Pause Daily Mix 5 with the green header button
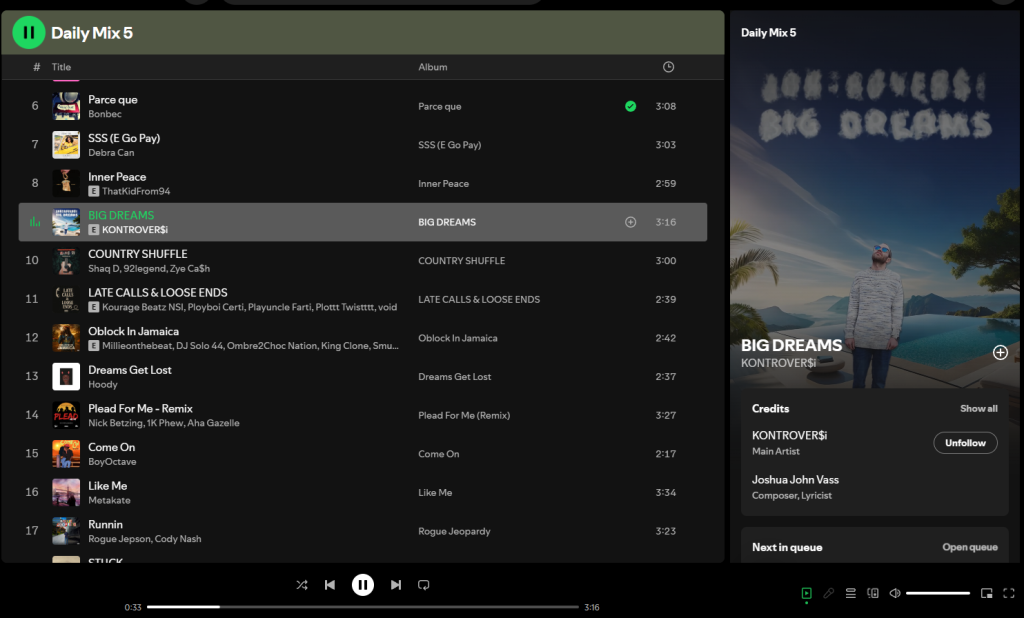The height and width of the screenshot is (618, 1024). pos(29,32)
